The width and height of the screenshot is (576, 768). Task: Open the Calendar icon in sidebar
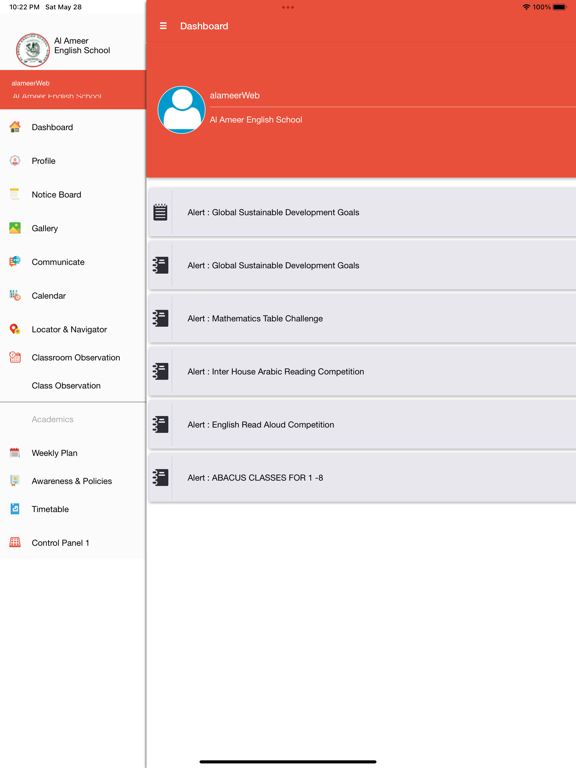point(15,295)
